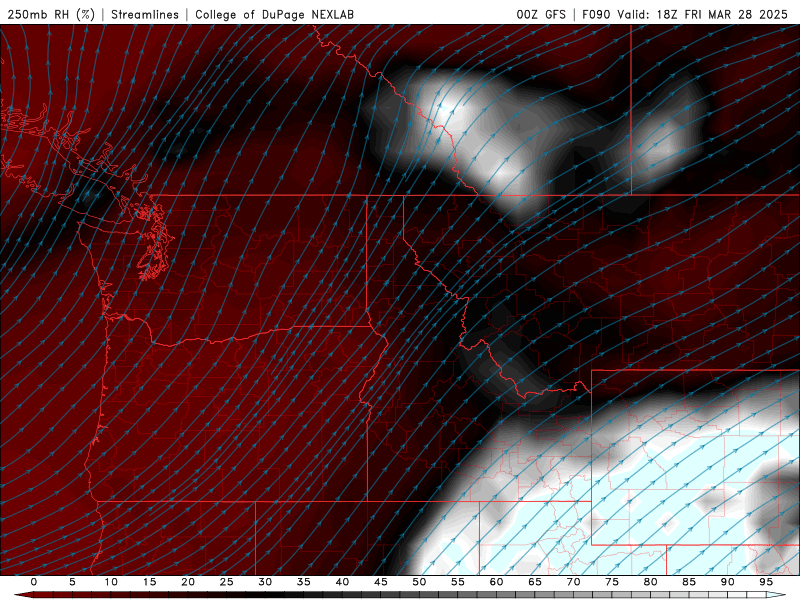Screen dimensions: 800x600
Task: Click 'College of DuPage NEXLAB' text
Action: click(x=274, y=14)
